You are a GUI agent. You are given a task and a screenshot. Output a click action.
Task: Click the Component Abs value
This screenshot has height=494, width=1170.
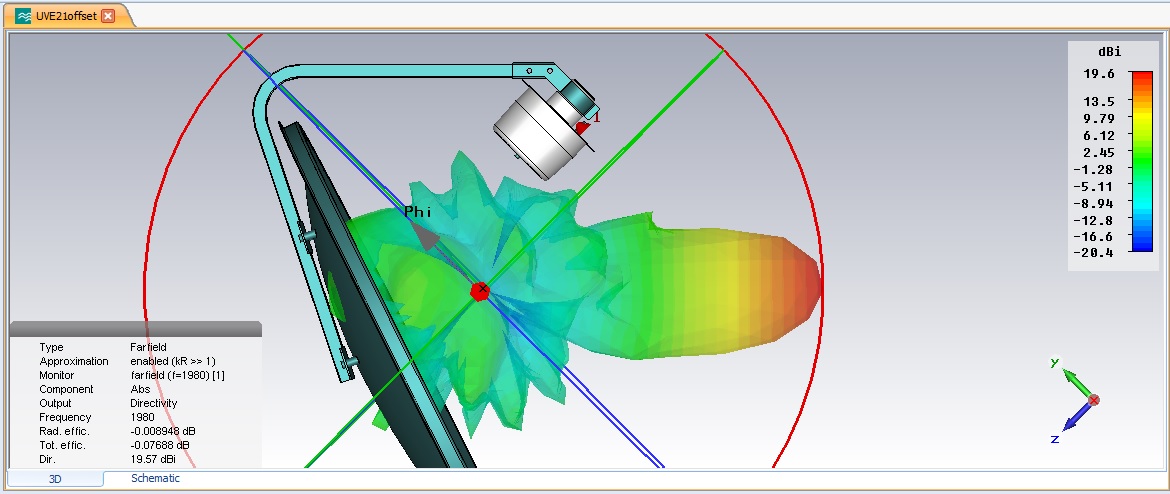(140, 390)
